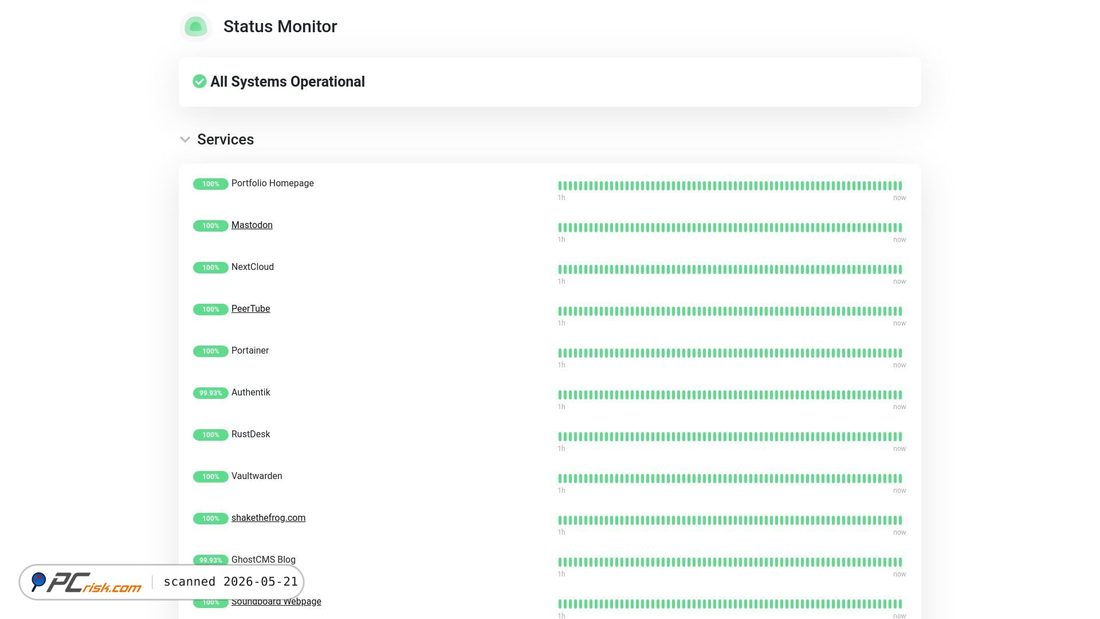1100x619 pixels.
Task: Click the 100% badge beside Portainer
Action: click(210, 351)
